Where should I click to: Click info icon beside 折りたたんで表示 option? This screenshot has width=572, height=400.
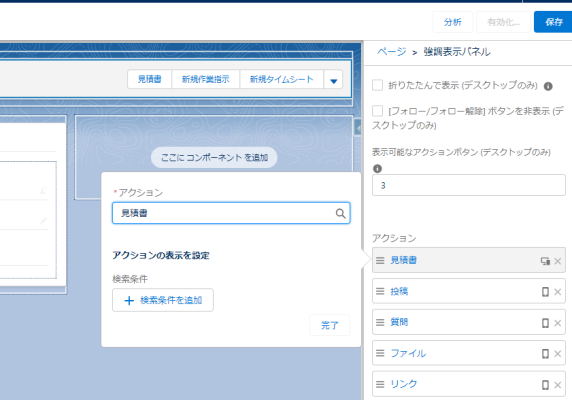(x=548, y=86)
